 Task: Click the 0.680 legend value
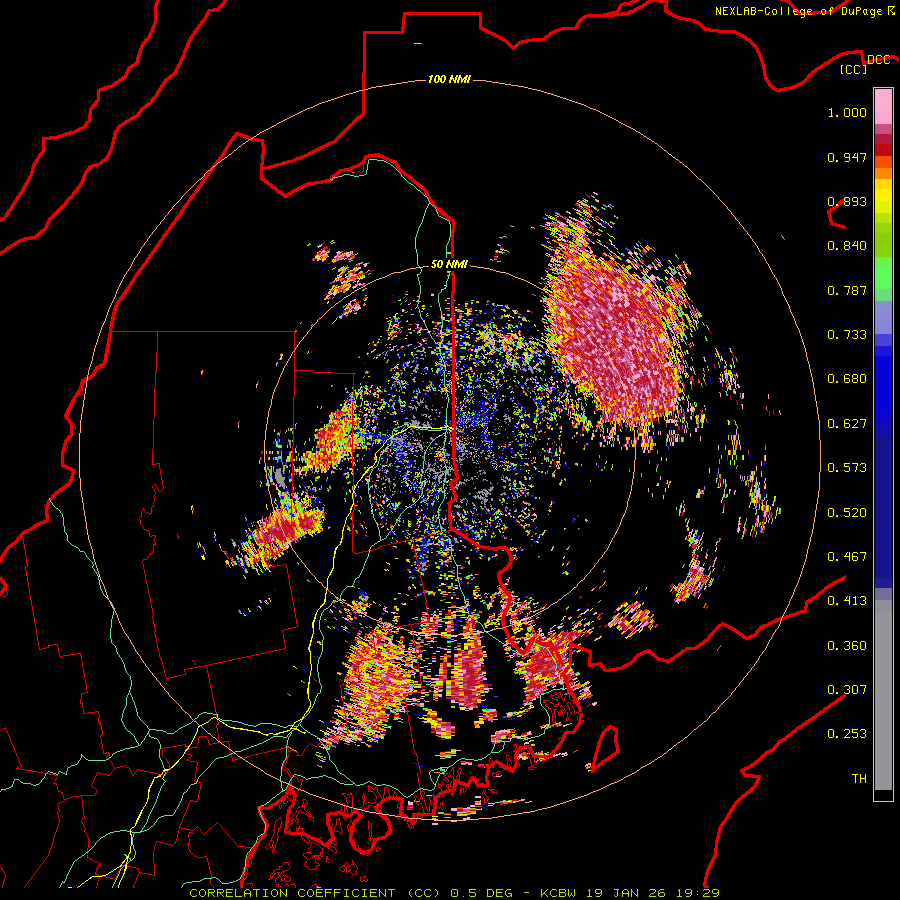click(x=847, y=379)
